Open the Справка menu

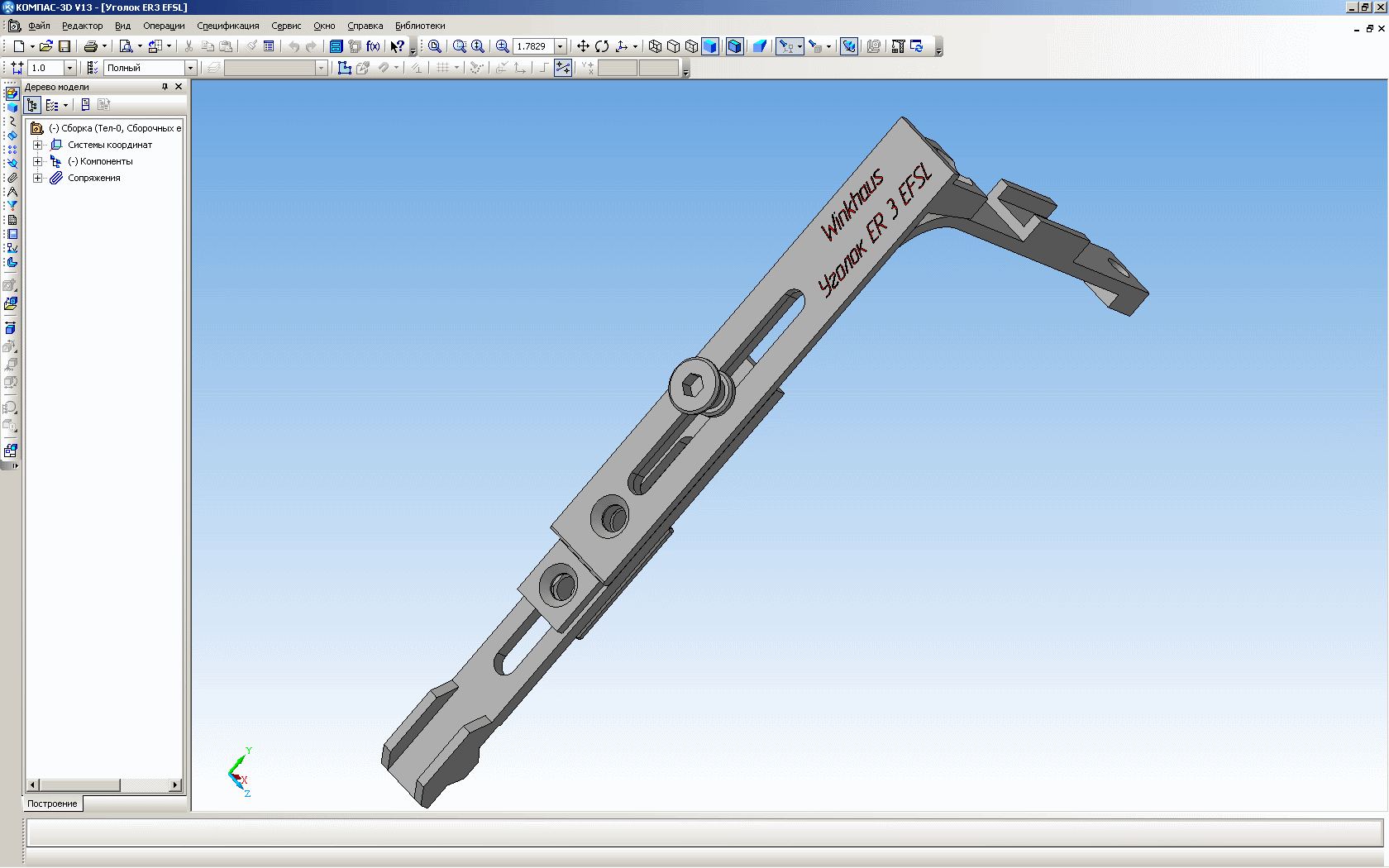(365, 26)
